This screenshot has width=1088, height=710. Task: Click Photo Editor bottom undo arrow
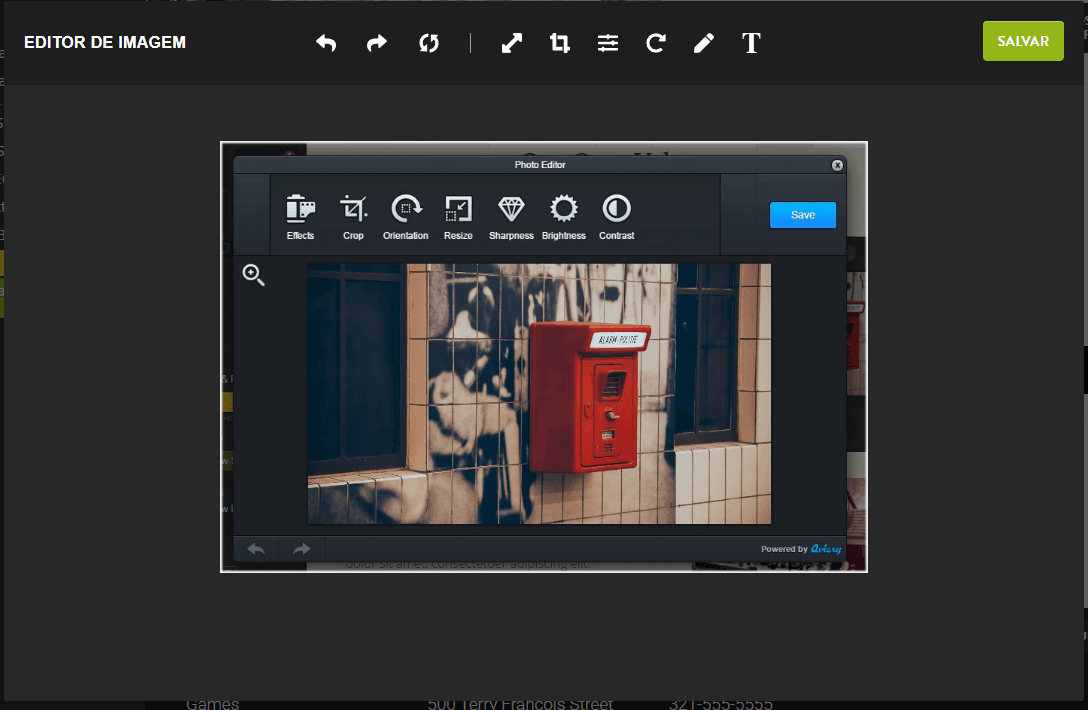[256, 549]
